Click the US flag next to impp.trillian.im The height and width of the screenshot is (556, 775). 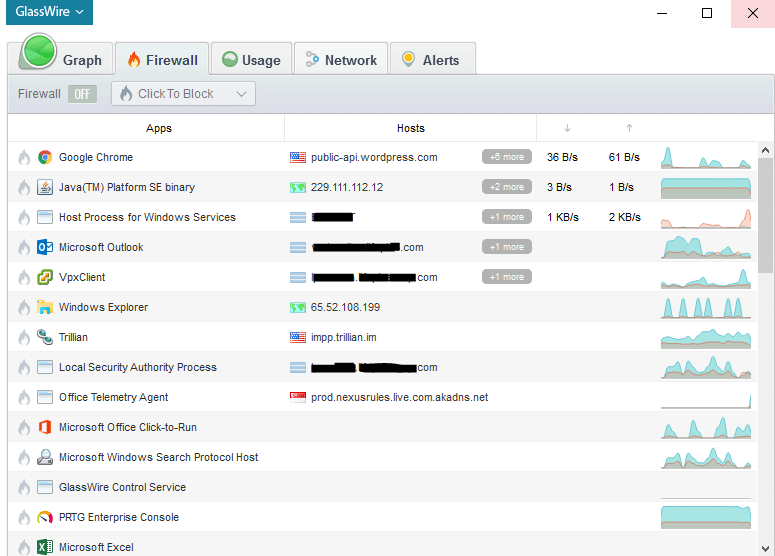coord(298,337)
